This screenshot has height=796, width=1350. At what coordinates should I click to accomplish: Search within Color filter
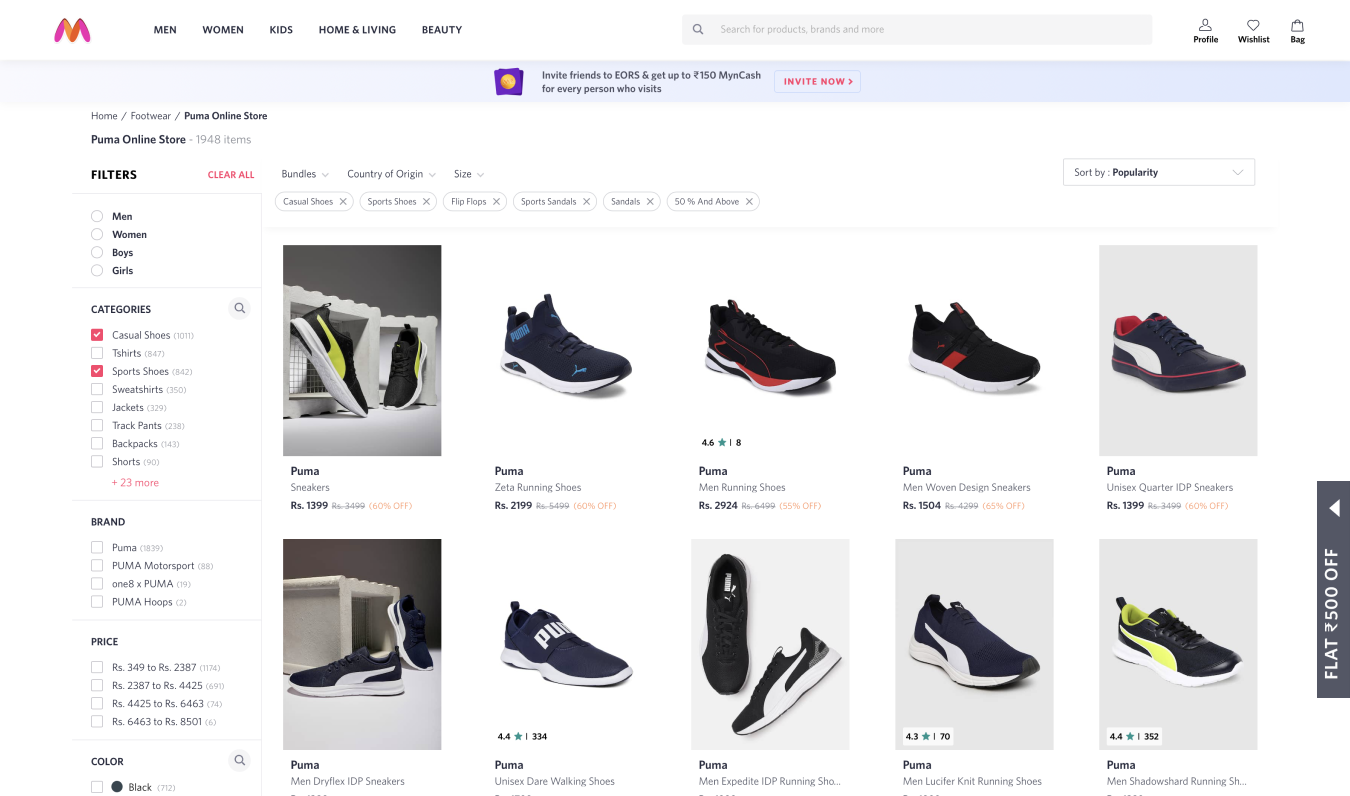(x=239, y=761)
